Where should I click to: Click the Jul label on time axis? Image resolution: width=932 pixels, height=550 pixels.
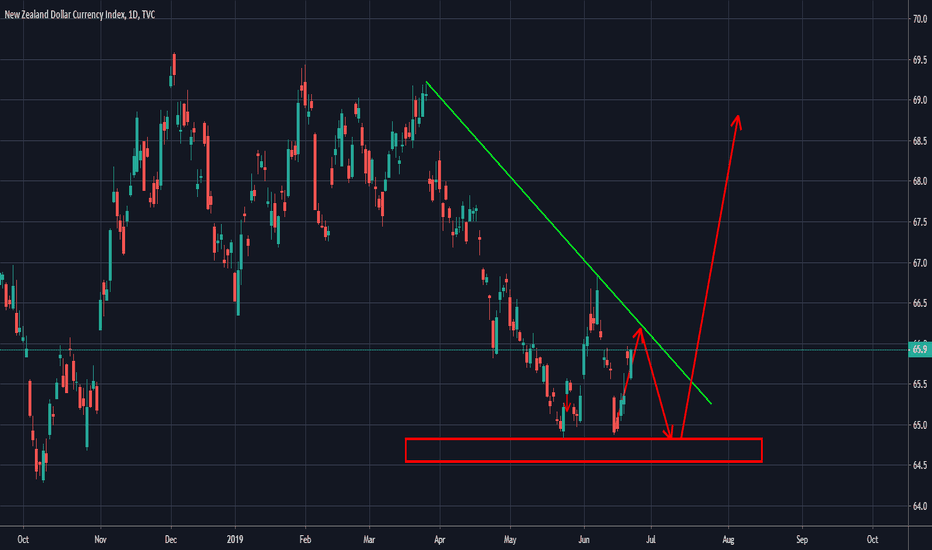pos(651,539)
